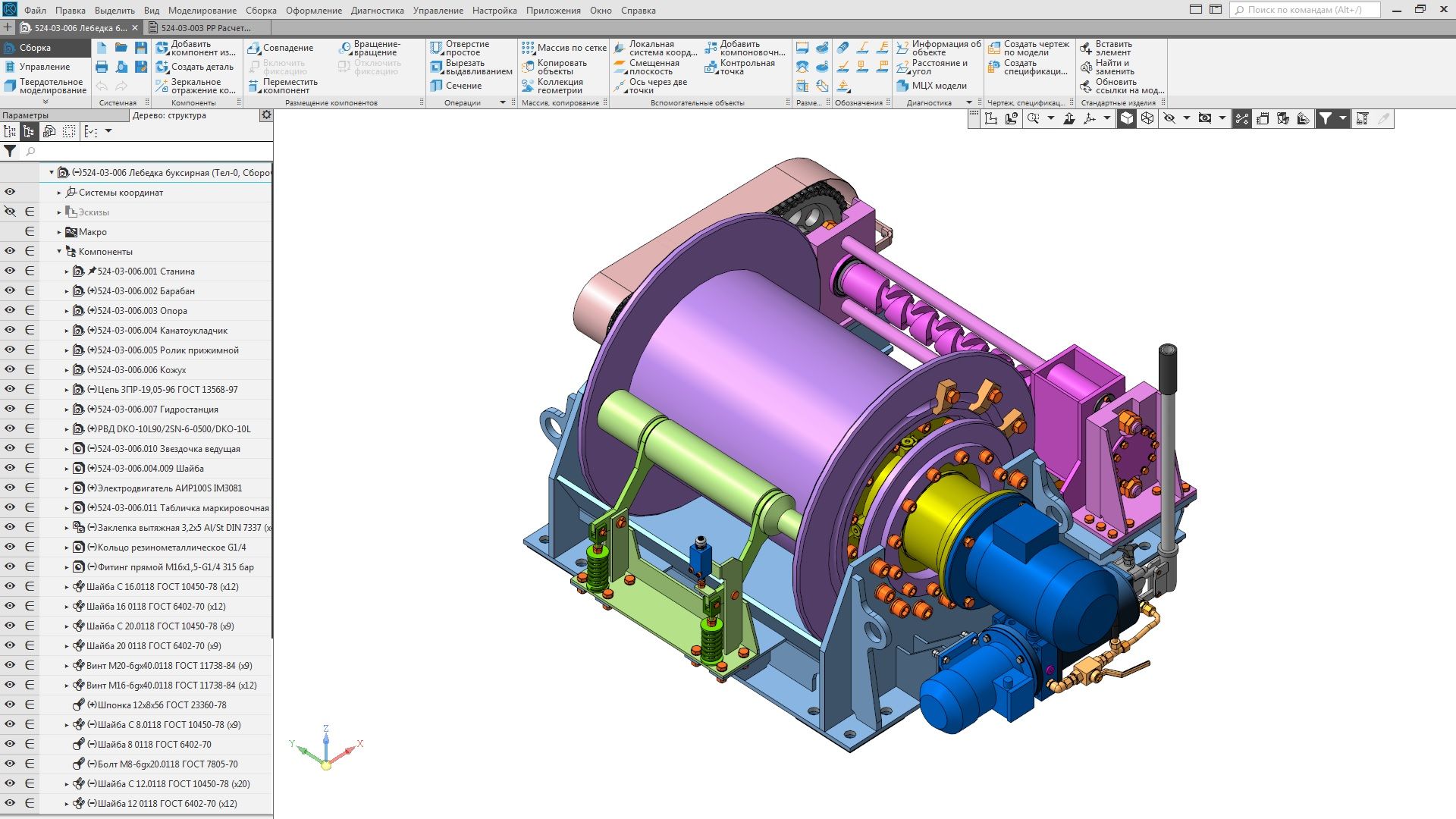The height and width of the screenshot is (819, 1456).
Task: Click the tree filter funnel icon
Action: tap(10, 151)
